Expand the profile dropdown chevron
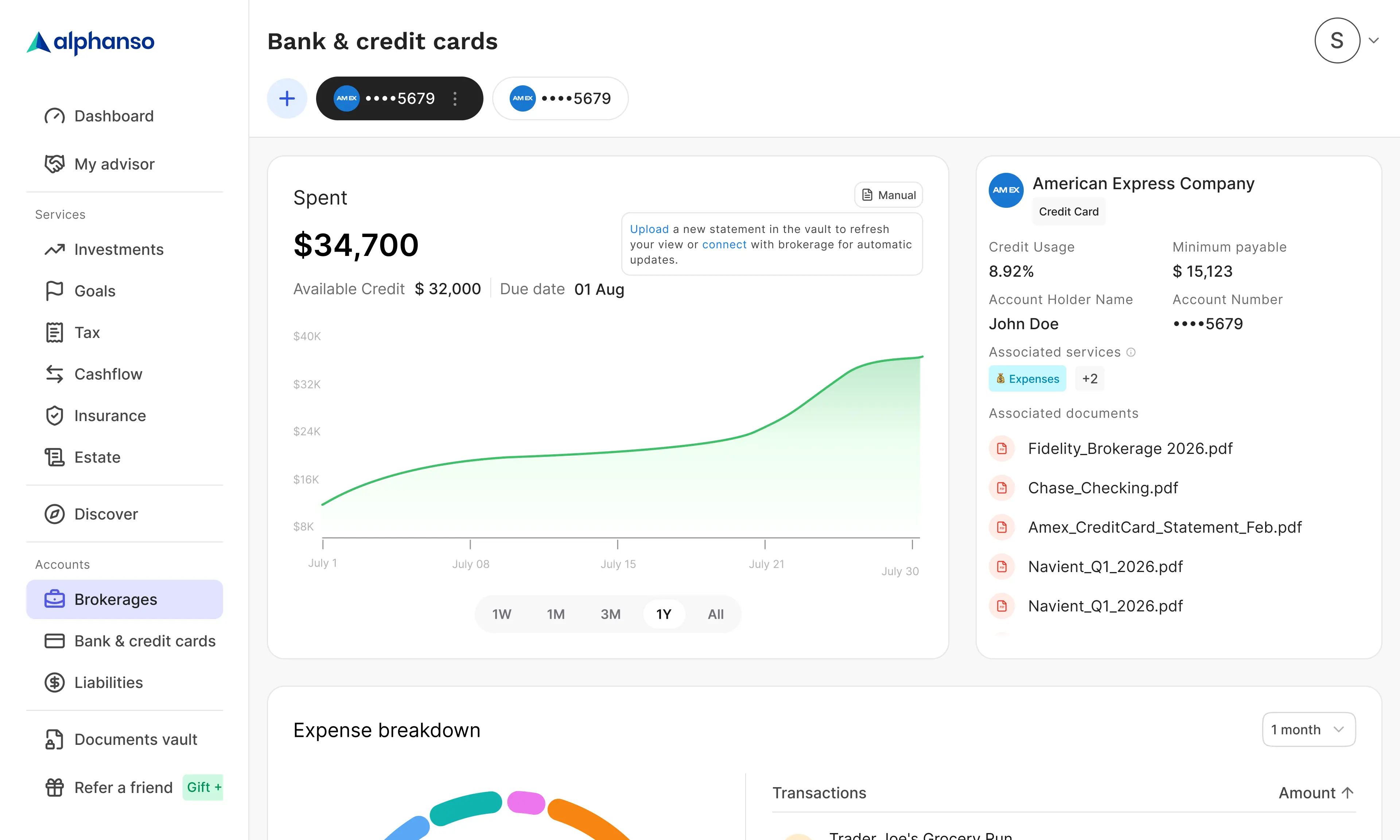1400x840 pixels. point(1373,41)
